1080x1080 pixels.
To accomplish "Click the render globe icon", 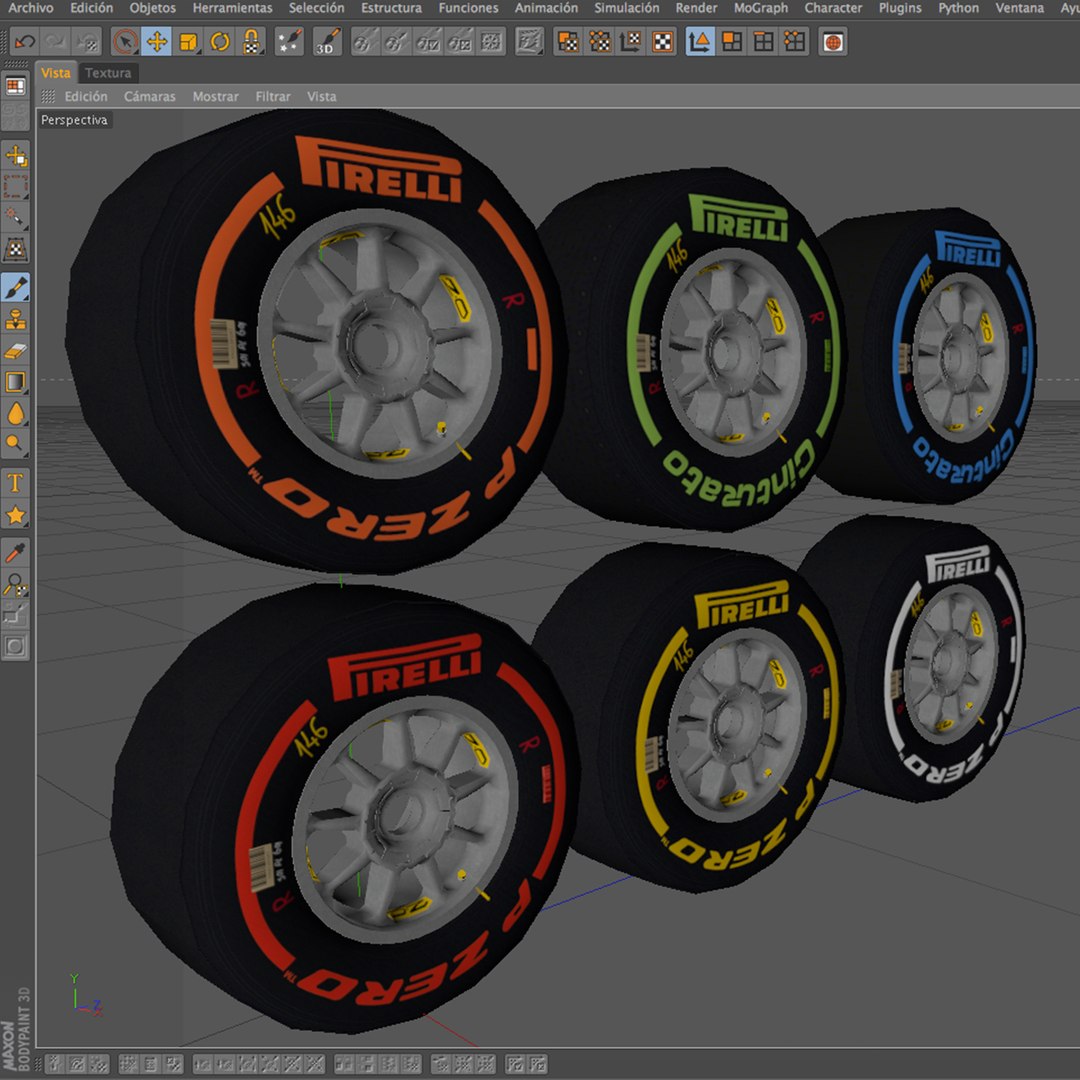I will pyautogui.click(x=833, y=42).
